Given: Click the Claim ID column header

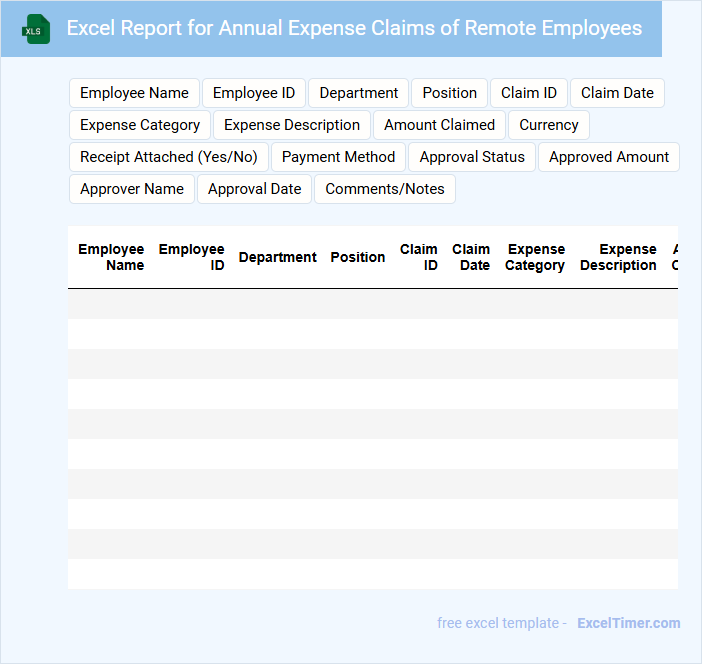Looking at the screenshot, I should click(x=419, y=257).
